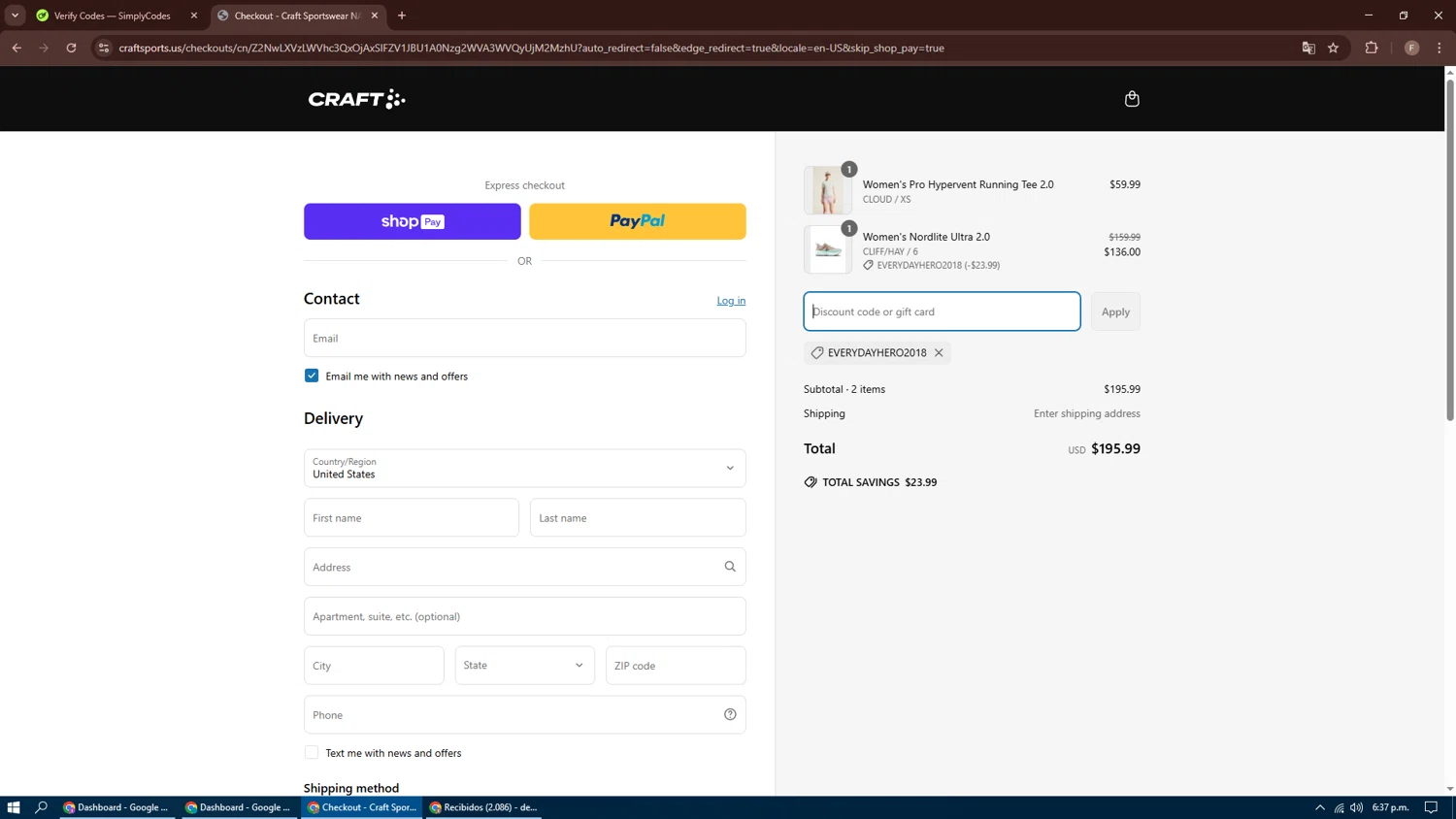Click the browser forward arrow
The image size is (1456, 819).
click(x=44, y=48)
